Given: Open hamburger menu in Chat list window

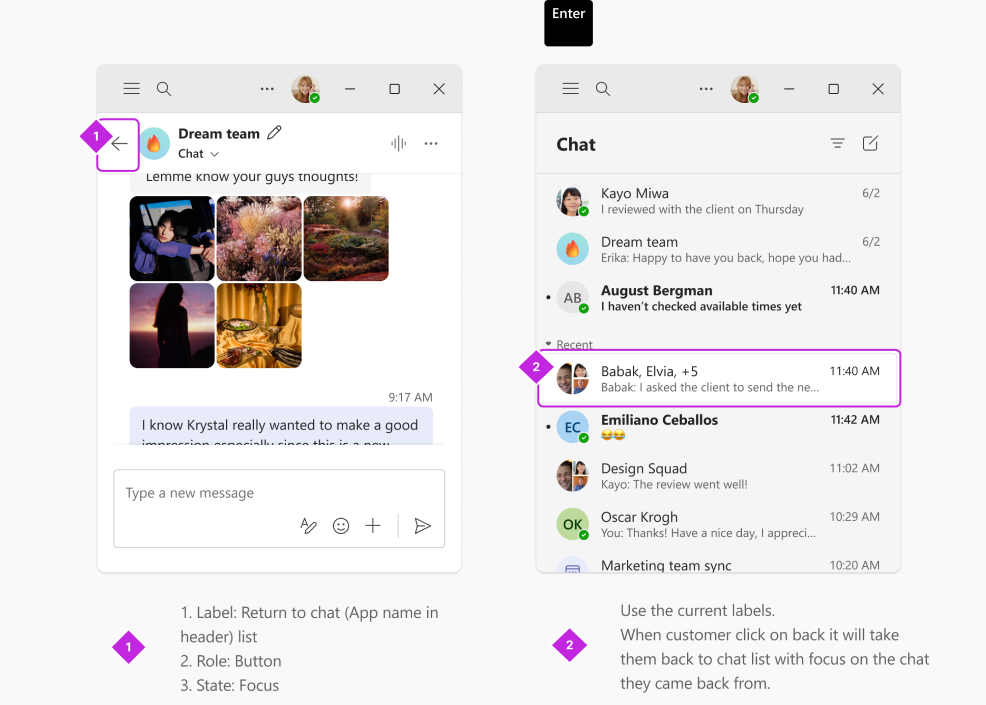Looking at the screenshot, I should click(570, 89).
